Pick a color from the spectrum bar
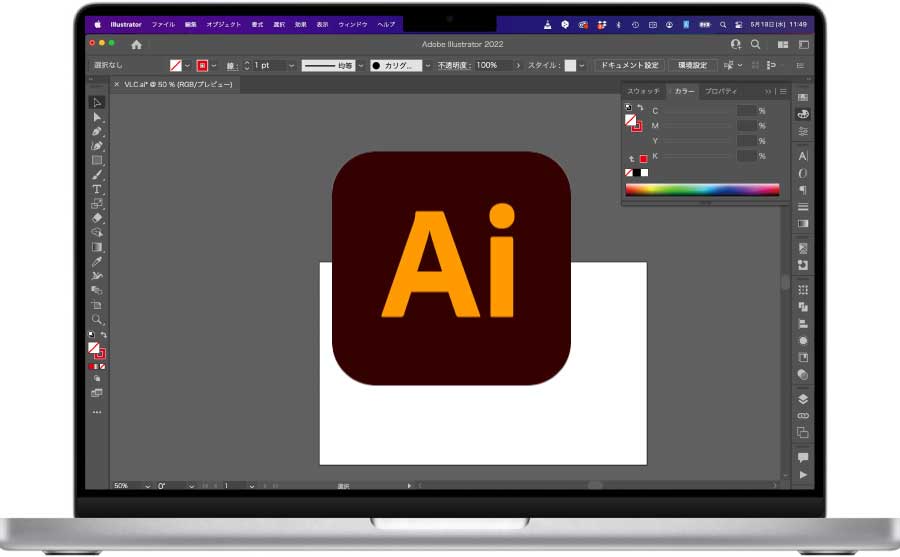 click(x=701, y=189)
